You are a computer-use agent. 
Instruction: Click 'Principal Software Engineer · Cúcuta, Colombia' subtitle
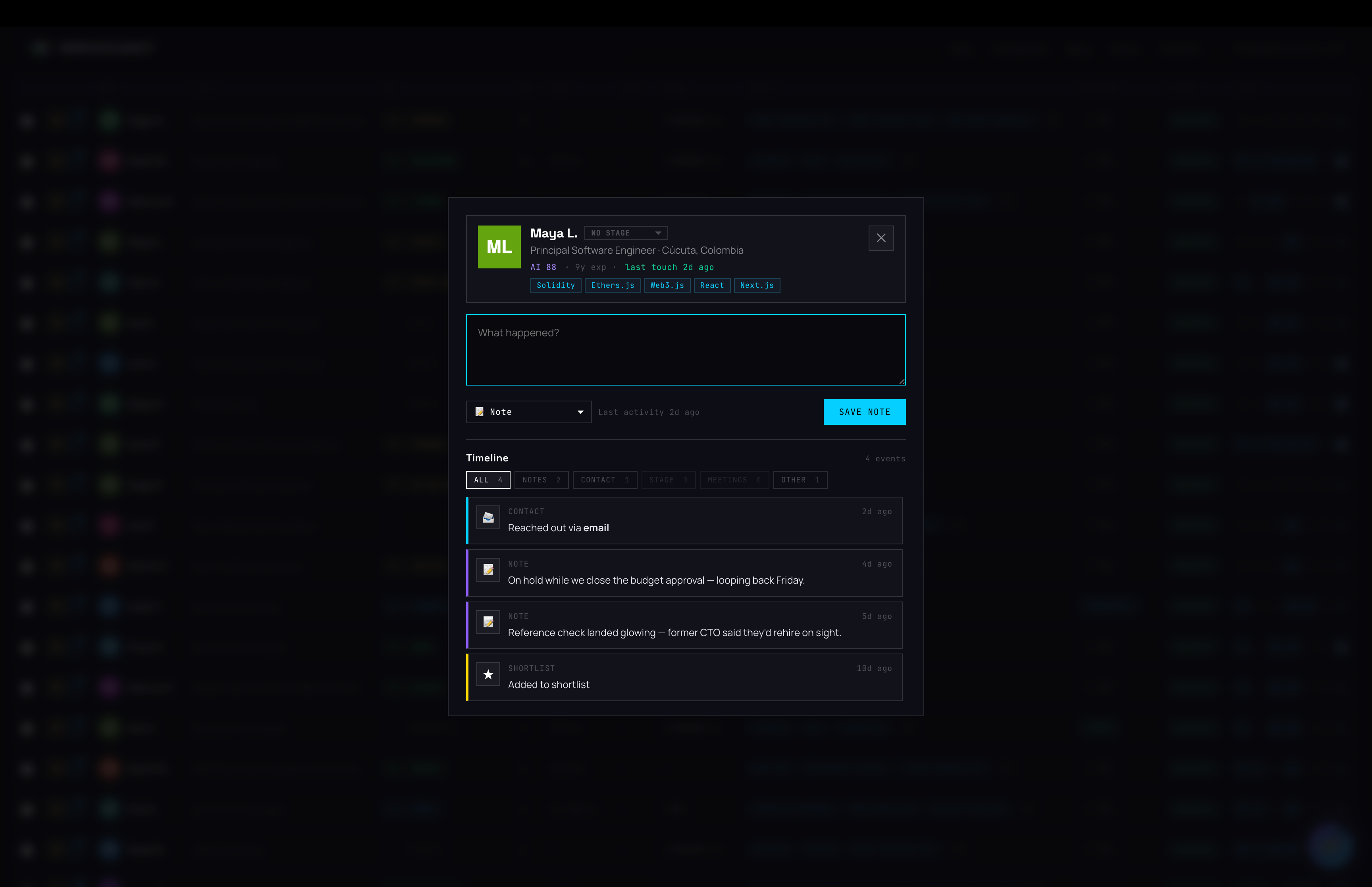(637, 250)
